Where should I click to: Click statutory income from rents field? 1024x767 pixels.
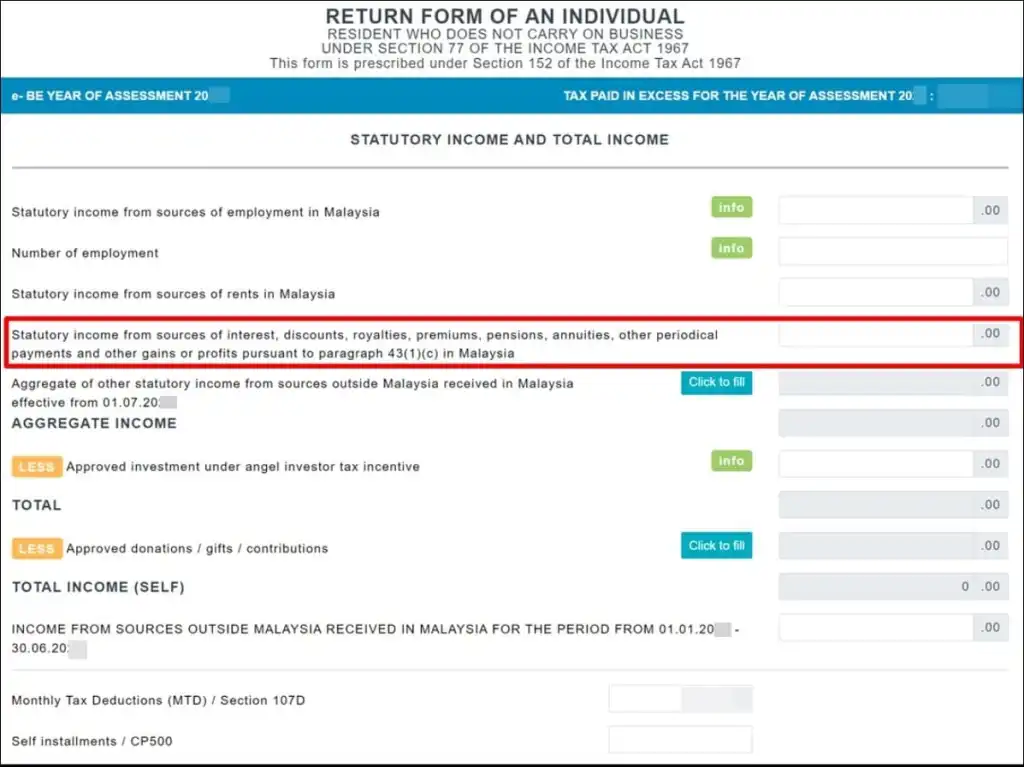[x=875, y=292]
